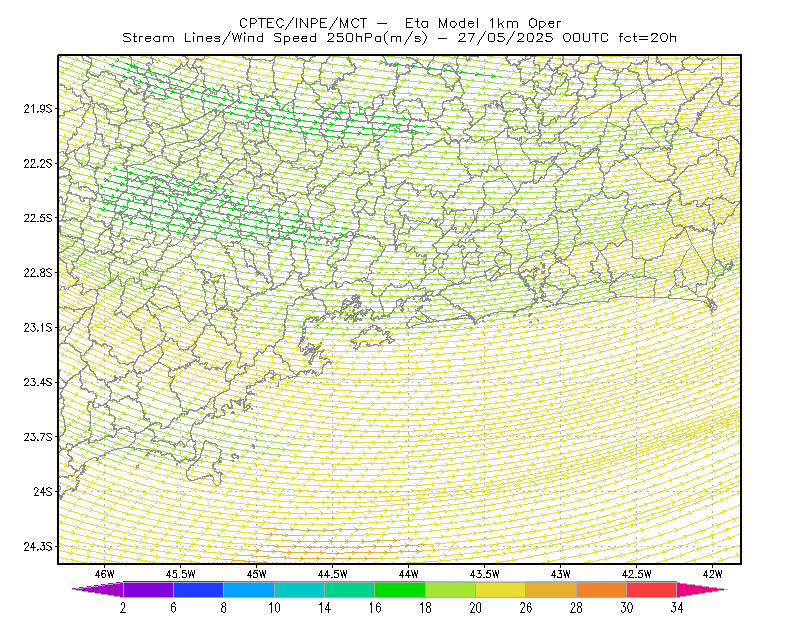Select the light blue 8-10 legend block
This screenshot has height=618, width=800.
249,589
